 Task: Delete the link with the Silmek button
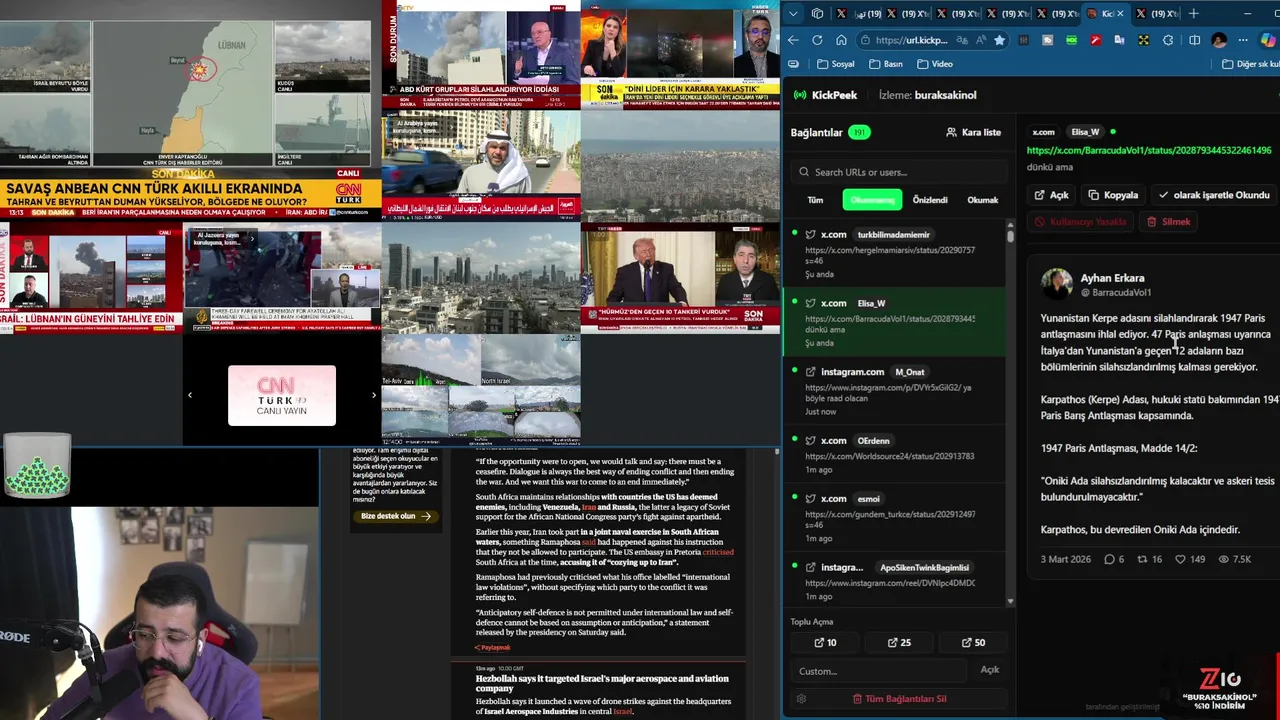[x=1168, y=222]
